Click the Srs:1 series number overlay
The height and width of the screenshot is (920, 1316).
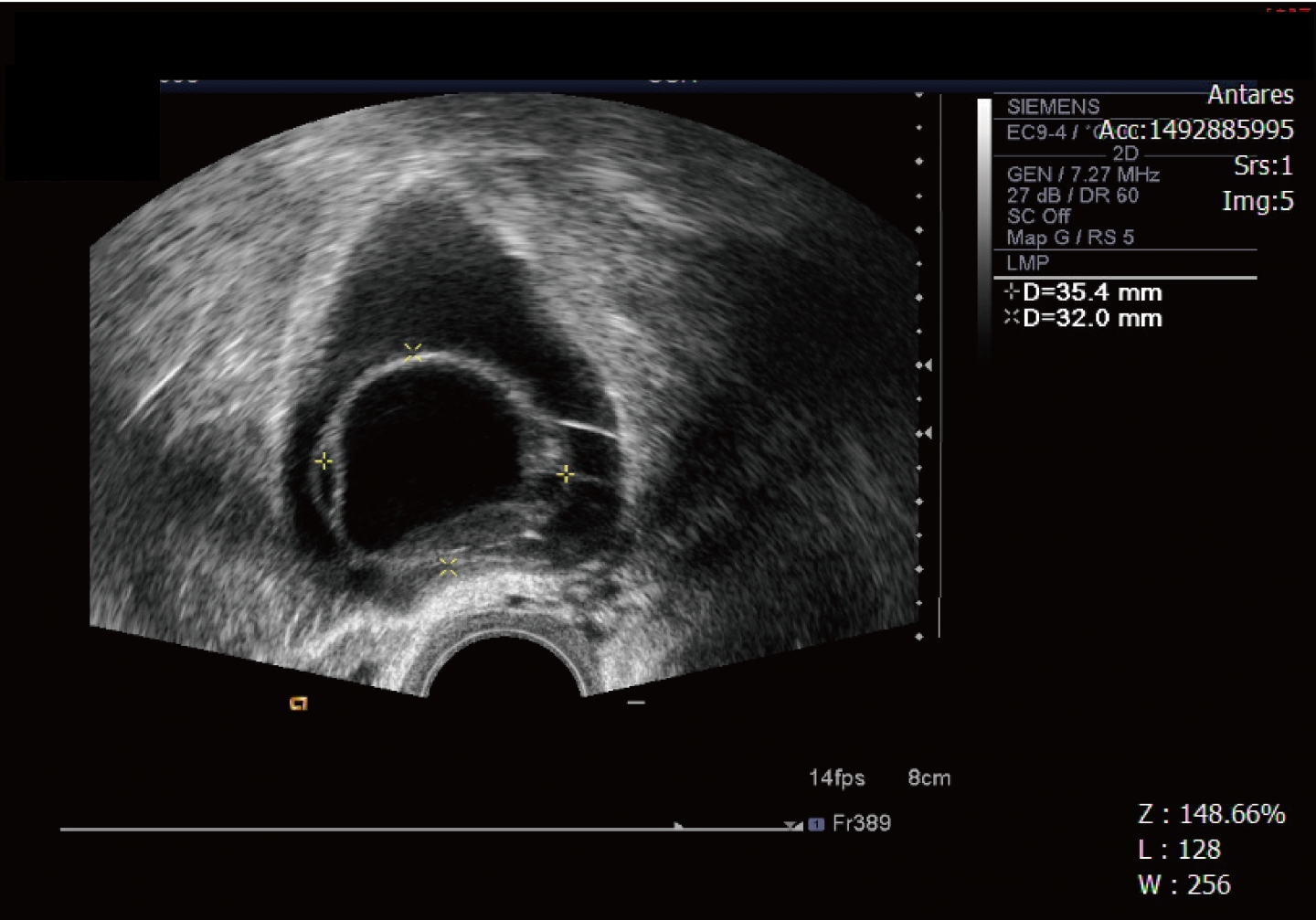tap(1263, 165)
